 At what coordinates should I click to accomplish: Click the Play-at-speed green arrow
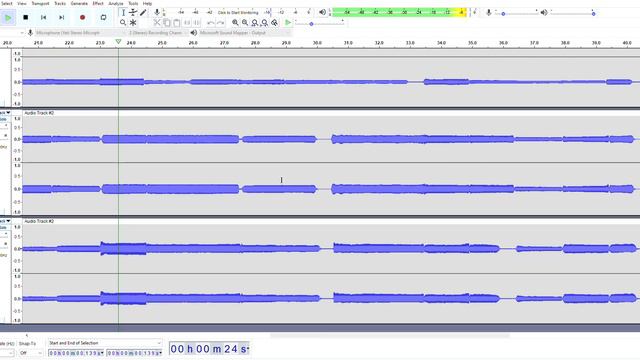pyautogui.click(x=288, y=22)
